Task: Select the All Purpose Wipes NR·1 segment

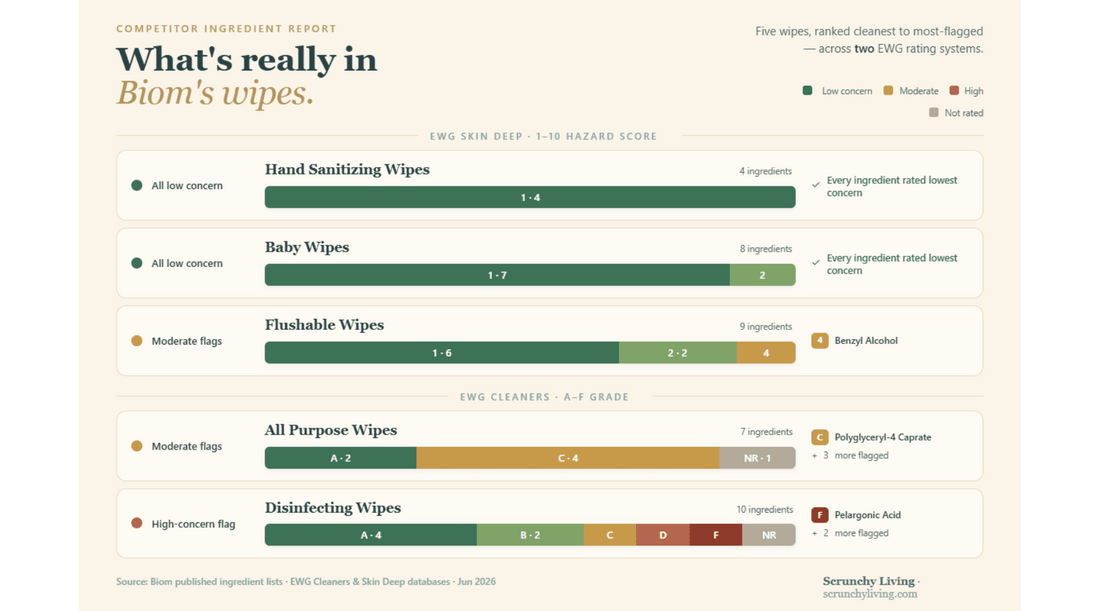Action: (758, 458)
